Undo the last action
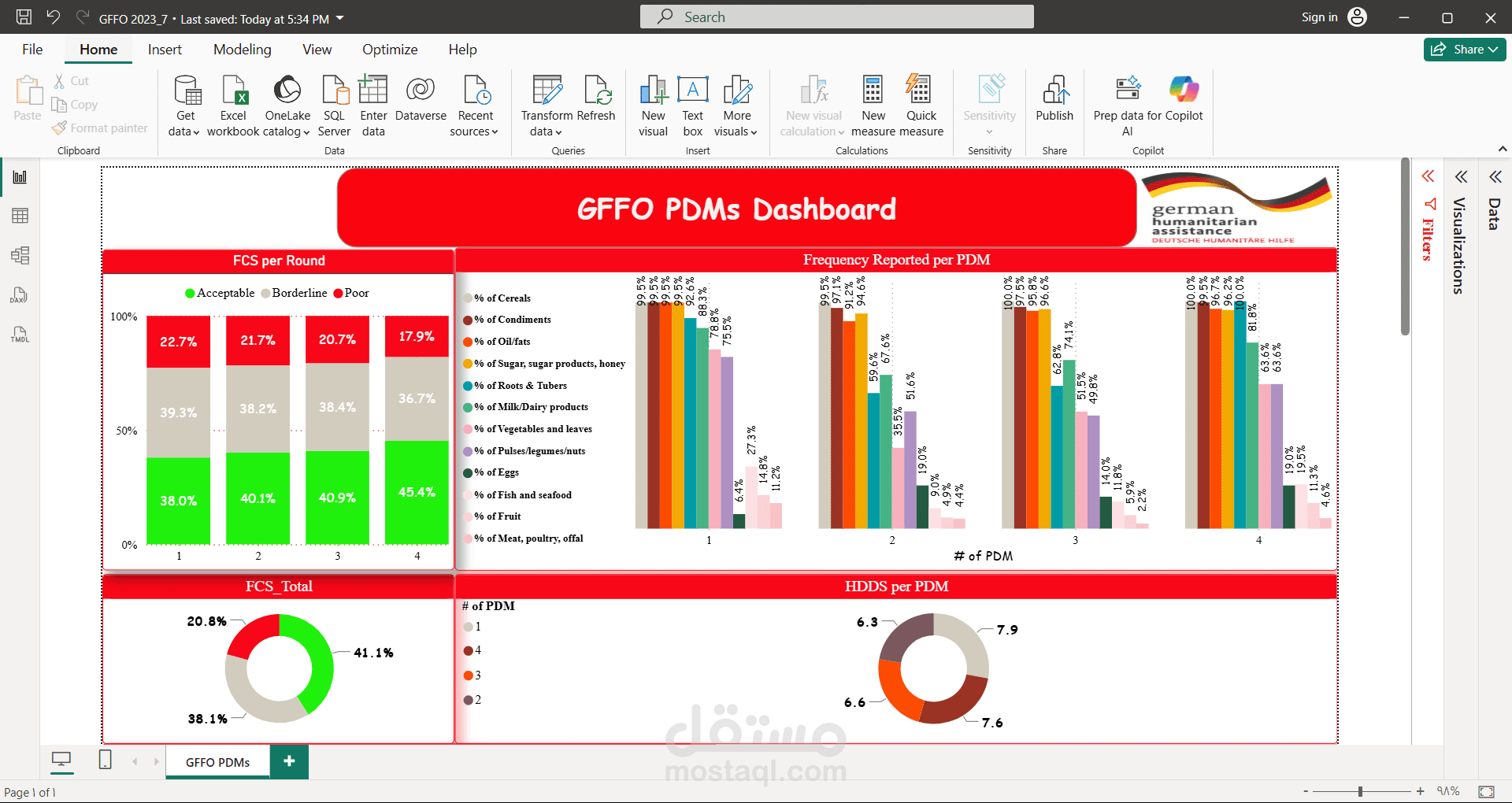1512x803 pixels. click(53, 17)
